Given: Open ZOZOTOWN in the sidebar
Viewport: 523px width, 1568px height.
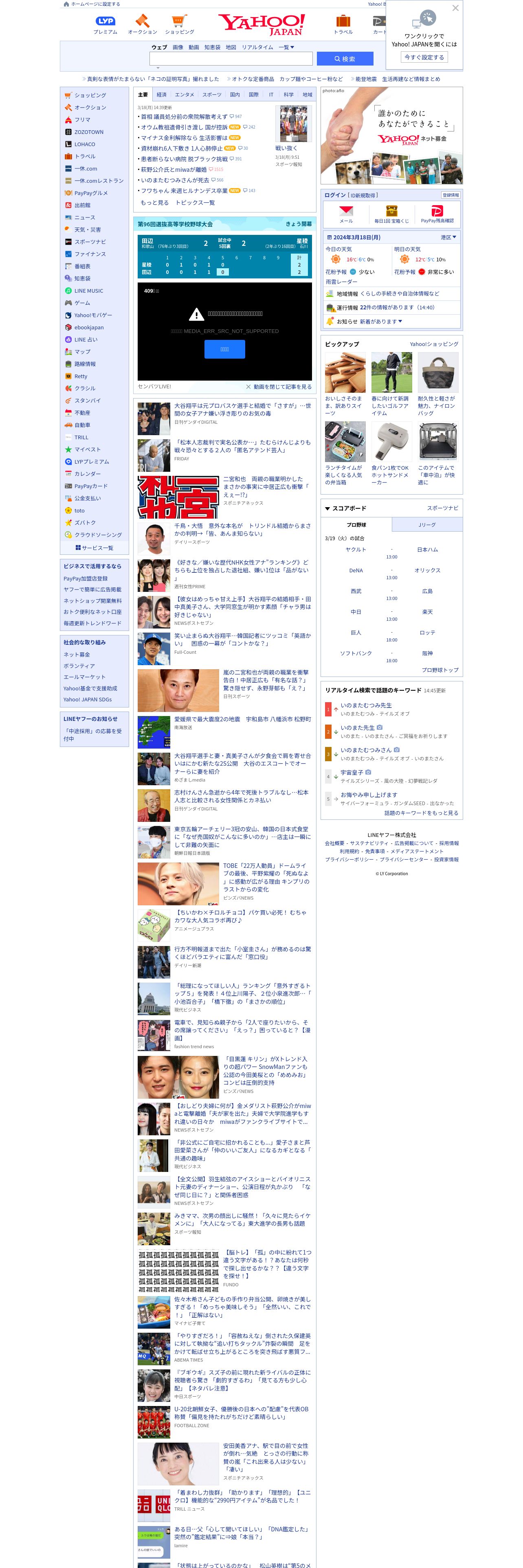Looking at the screenshot, I should (89, 132).
